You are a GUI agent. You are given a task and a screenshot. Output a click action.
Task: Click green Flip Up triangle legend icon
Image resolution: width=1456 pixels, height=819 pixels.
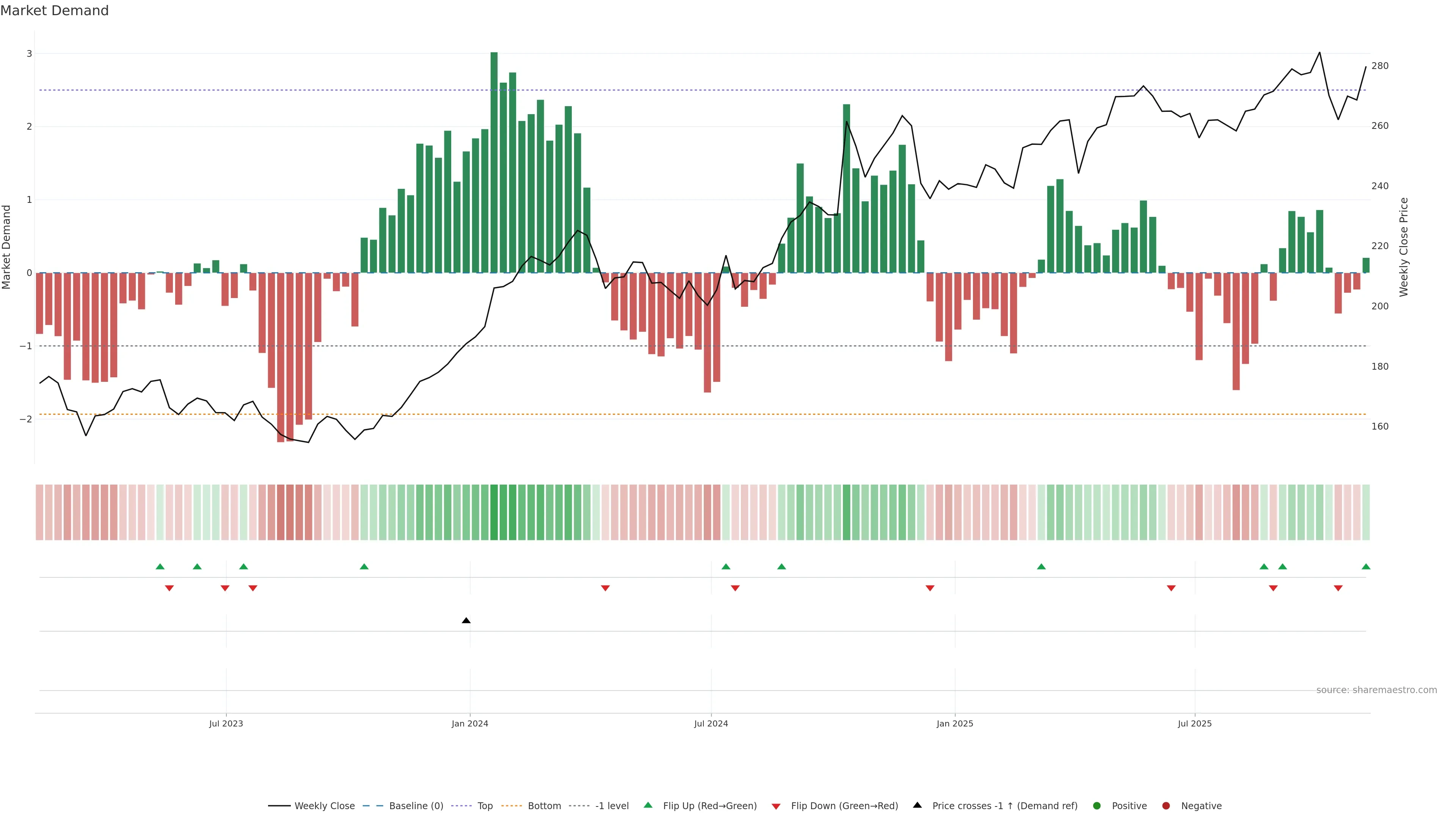(x=648, y=805)
